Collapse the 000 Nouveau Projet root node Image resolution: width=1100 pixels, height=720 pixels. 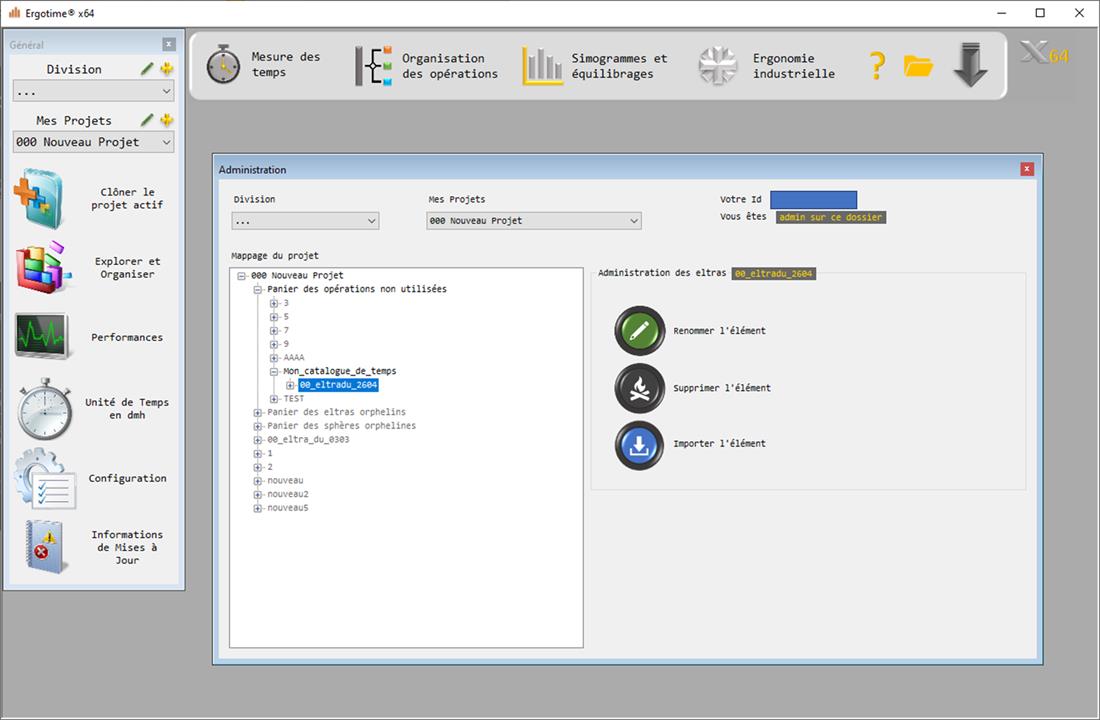[241, 276]
